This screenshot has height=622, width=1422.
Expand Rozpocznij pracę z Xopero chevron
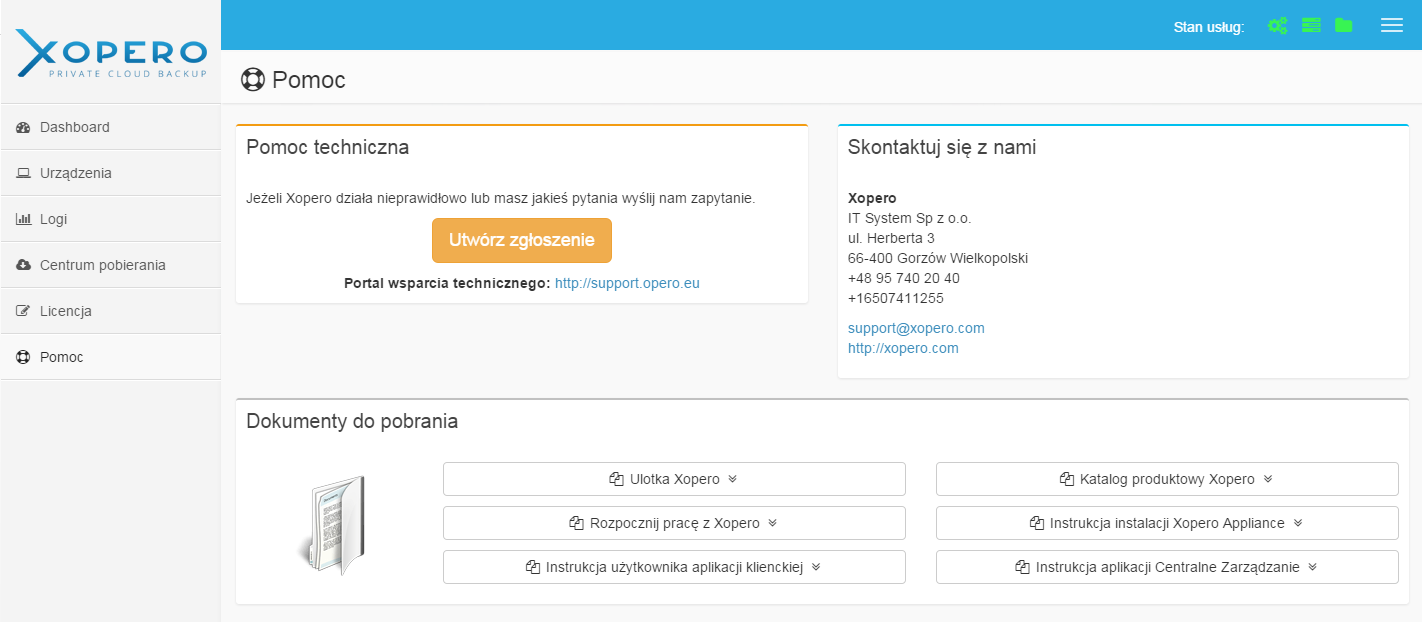772,523
